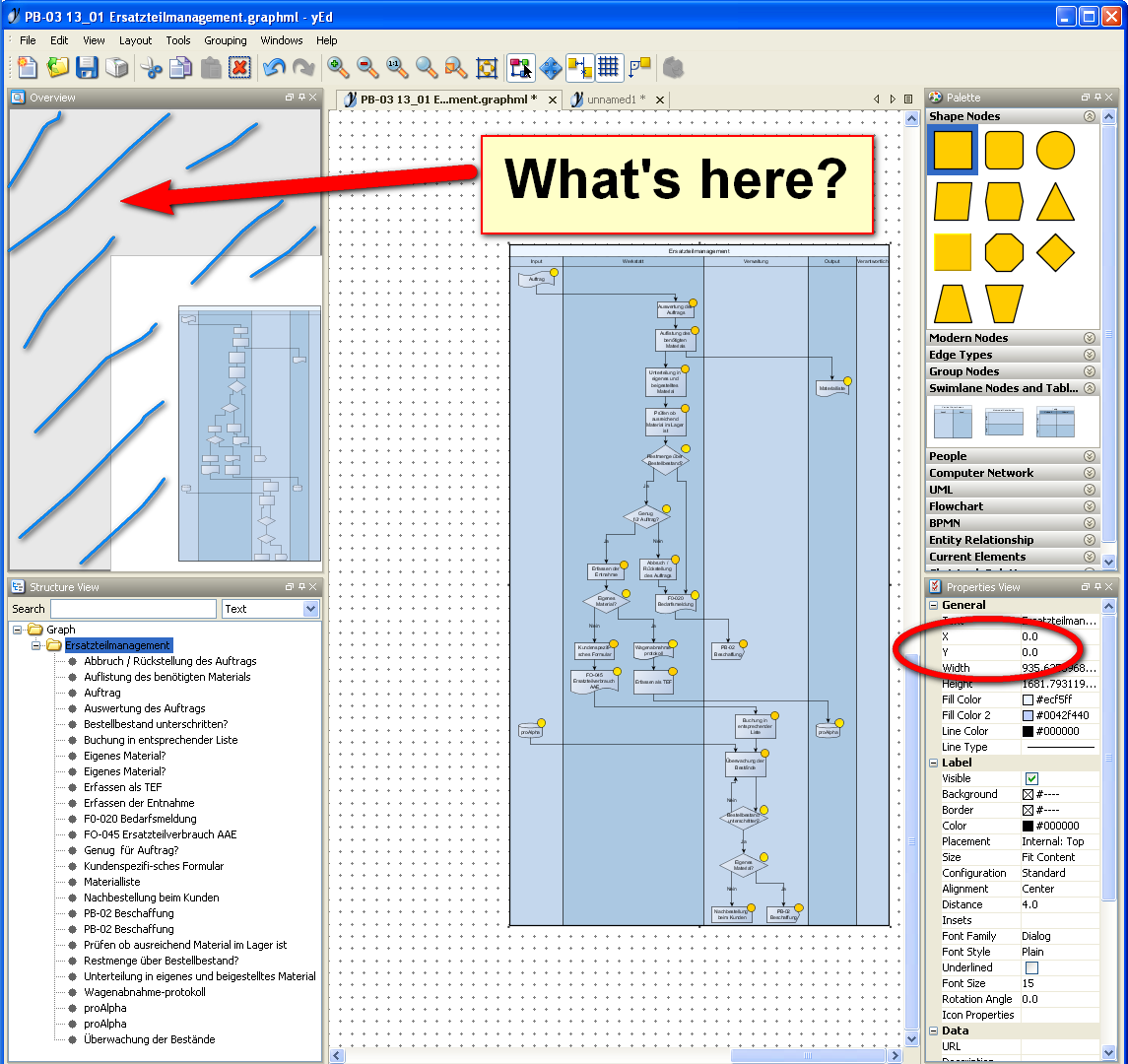Toggle the label Visible checkbox
Viewport: 1128px width, 1064px height.
(1031, 778)
